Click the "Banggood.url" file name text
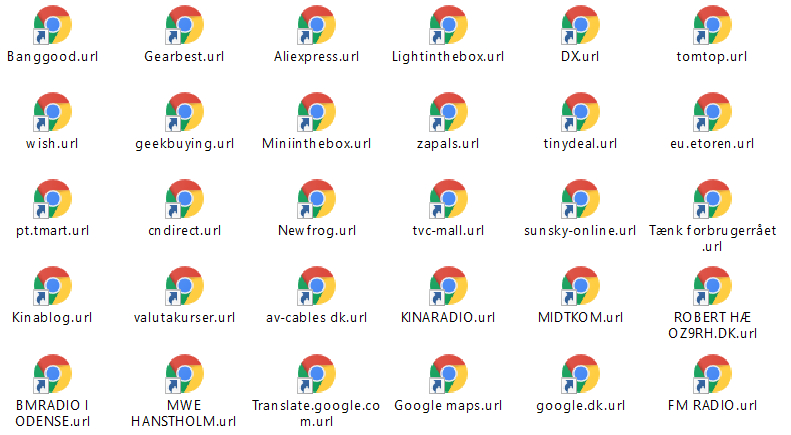 coord(52,57)
